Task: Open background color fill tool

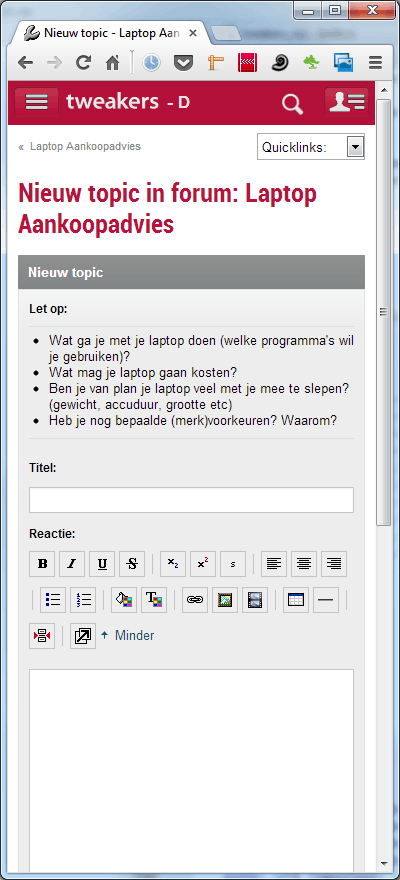Action: pyautogui.click(x=124, y=600)
